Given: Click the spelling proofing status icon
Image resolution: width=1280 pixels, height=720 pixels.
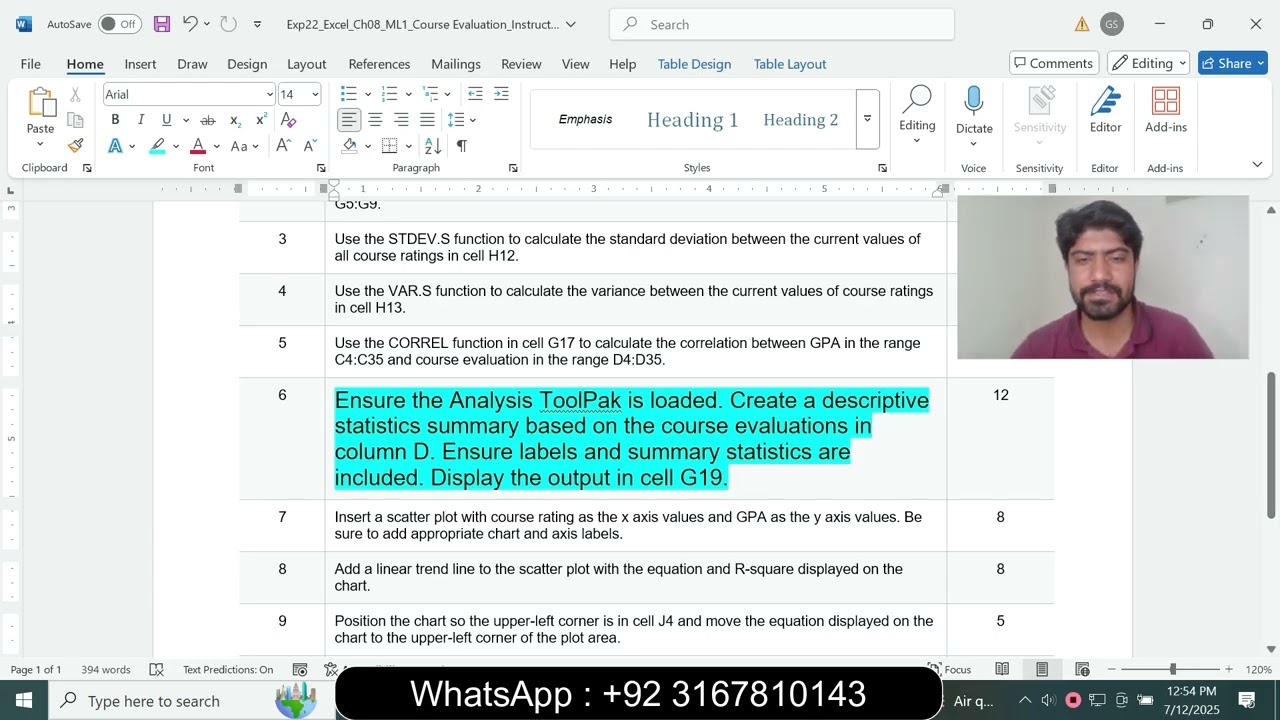Looking at the screenshot, I should [x=156, y=669].
